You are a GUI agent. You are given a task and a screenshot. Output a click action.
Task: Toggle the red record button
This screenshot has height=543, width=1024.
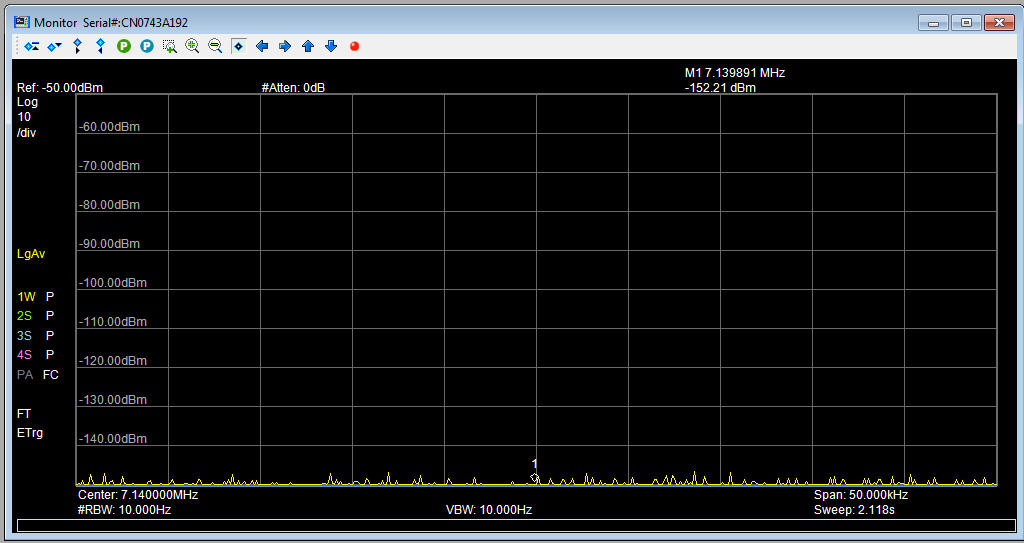pyautogui.click(x=354, y=46)
